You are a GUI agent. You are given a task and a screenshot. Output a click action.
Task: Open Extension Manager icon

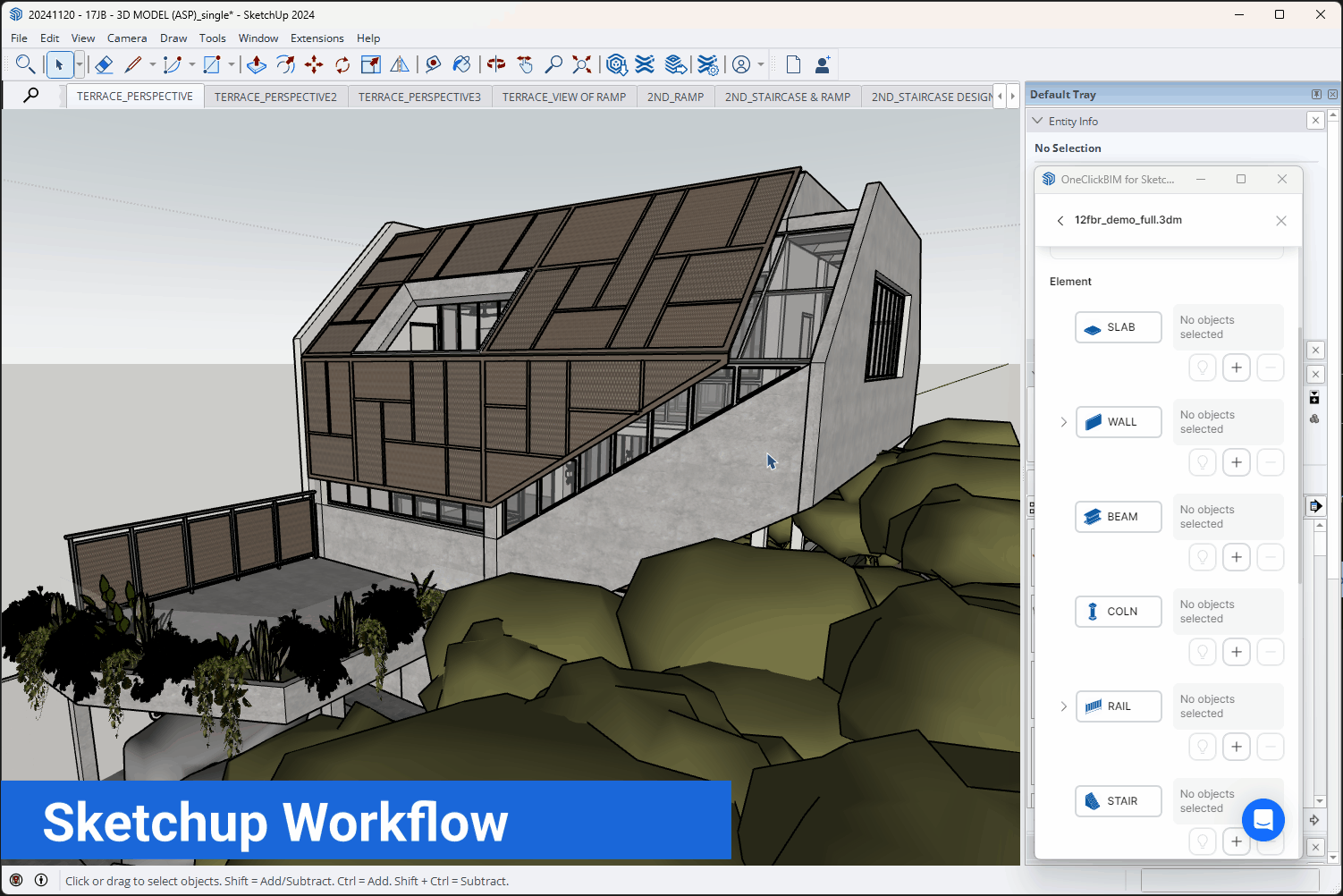coord(707,64)
